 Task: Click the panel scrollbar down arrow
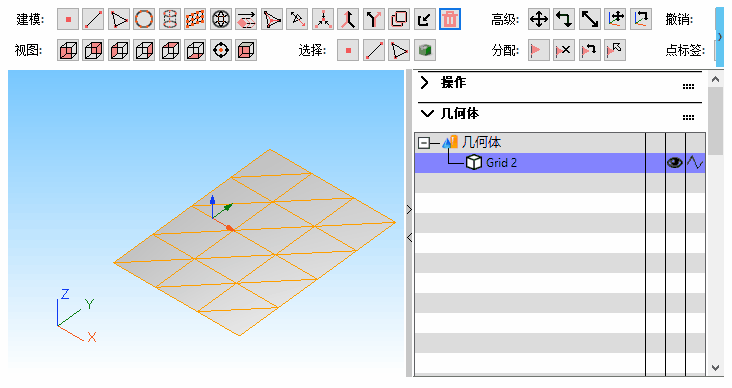[x=715, y=367]
